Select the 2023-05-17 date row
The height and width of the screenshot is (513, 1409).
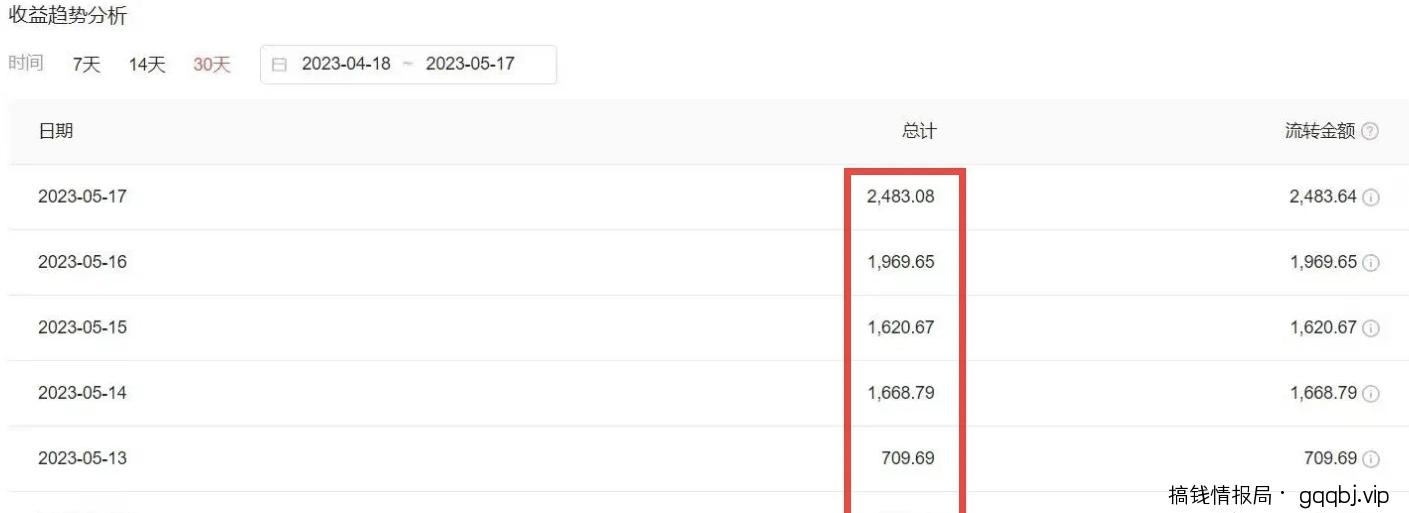tap(82, 197)
